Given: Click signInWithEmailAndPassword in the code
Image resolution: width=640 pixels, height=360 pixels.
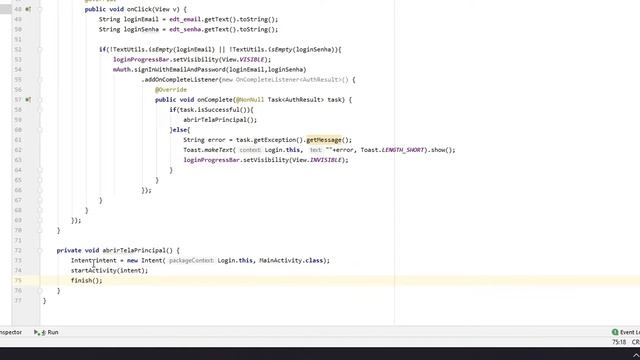Looking at the screenshot, I should click(180, 70).
